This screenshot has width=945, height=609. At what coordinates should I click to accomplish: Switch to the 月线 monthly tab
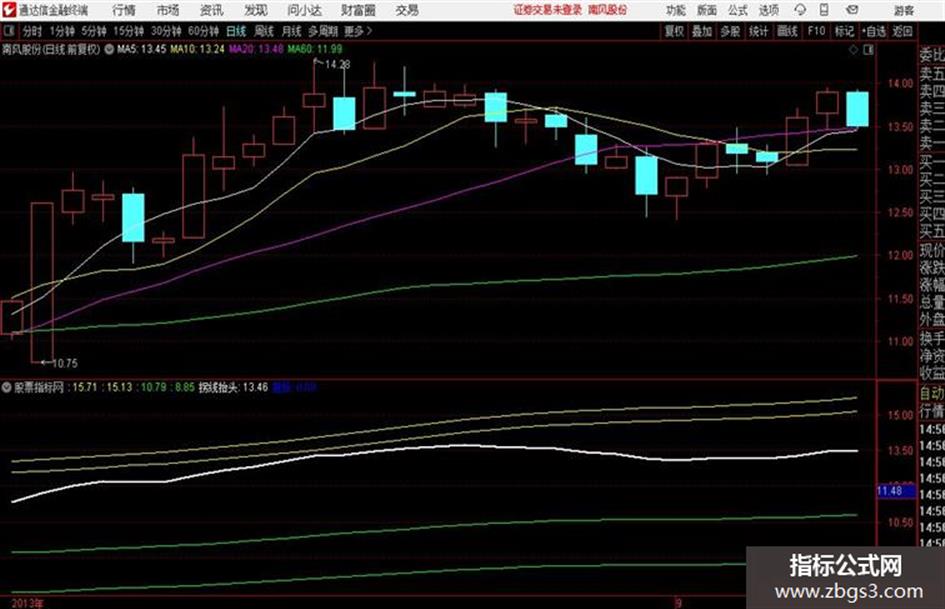pos(292,31)
